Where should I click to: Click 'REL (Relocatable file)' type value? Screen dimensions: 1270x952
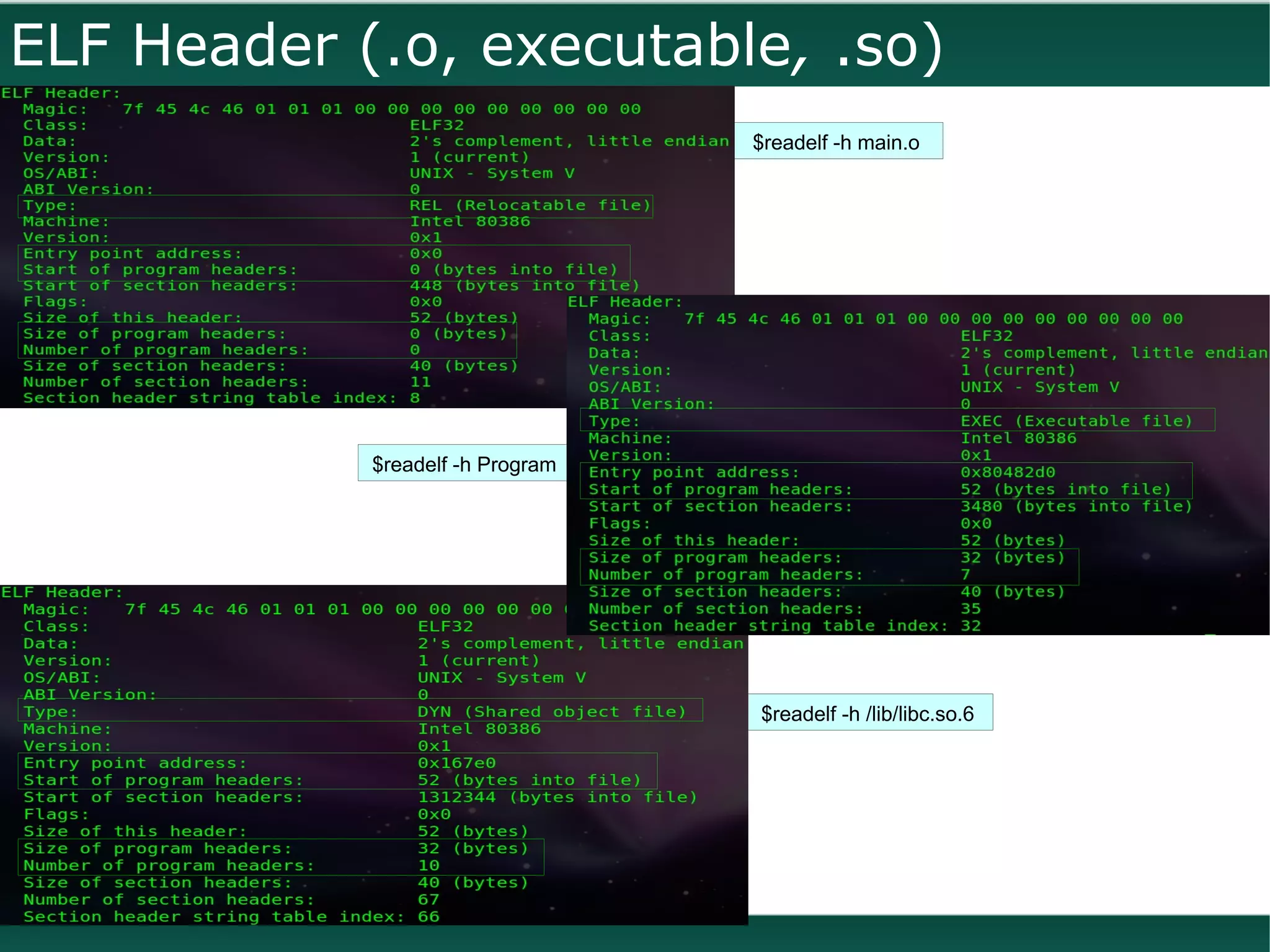[x=530, y=205]
